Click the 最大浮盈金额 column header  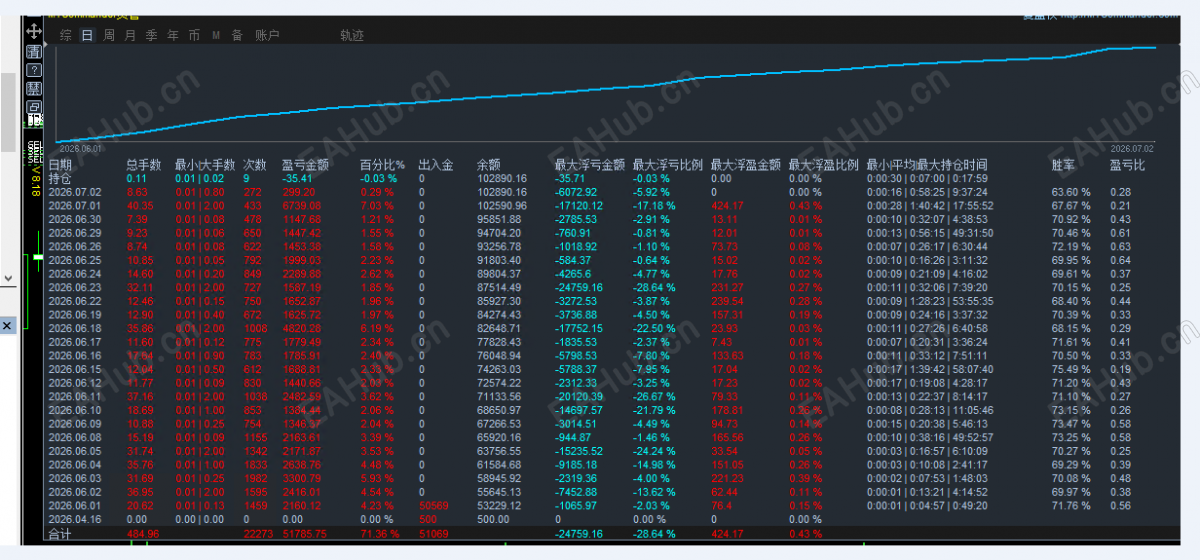[x=746, y=165]
